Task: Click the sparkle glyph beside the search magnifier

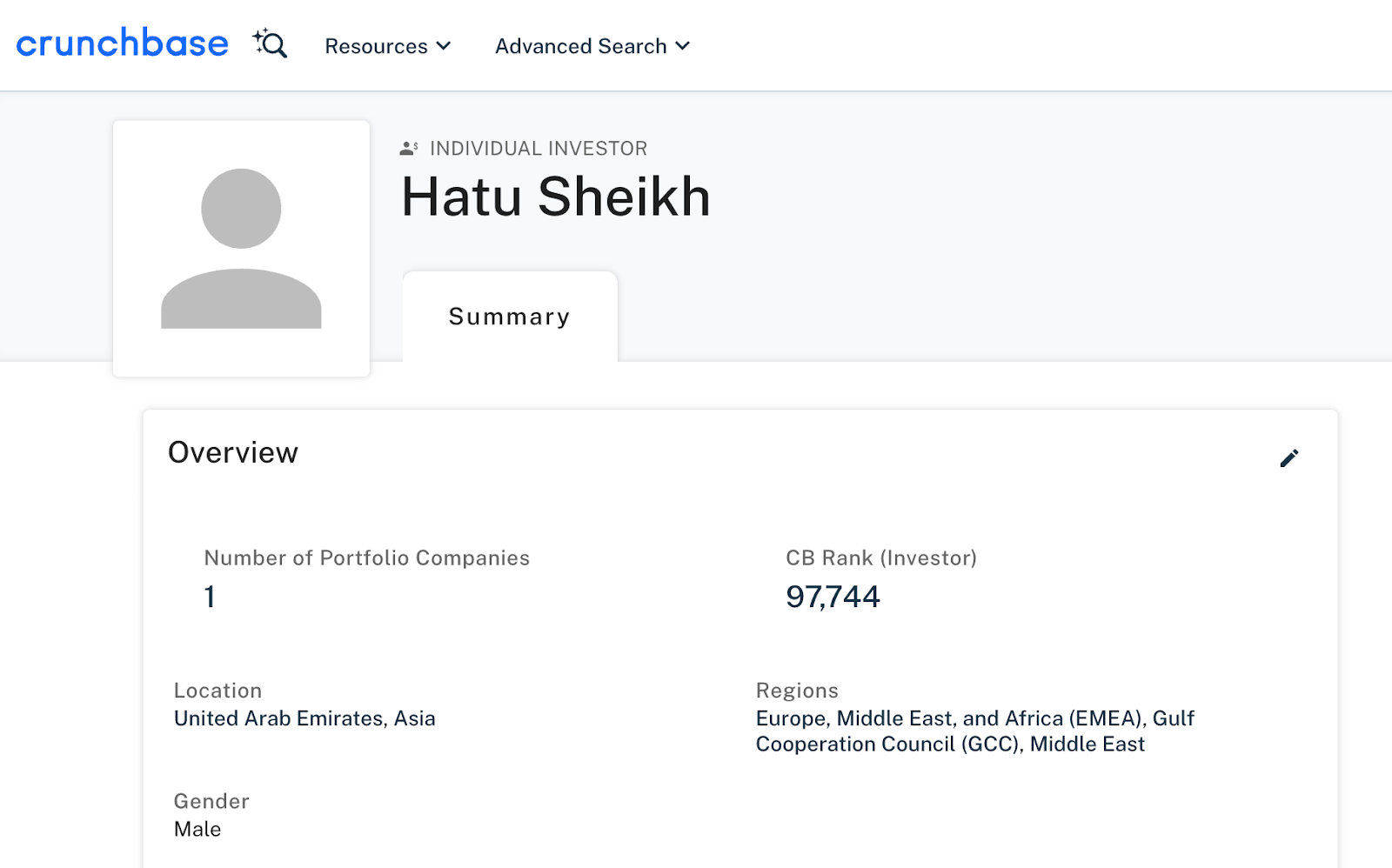Action: click(x=260, y=34)
